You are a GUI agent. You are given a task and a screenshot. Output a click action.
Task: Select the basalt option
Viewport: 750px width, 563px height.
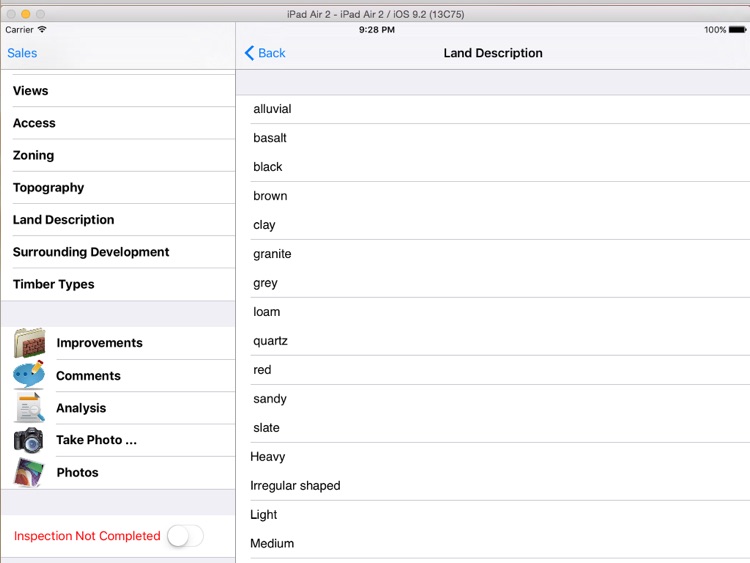point(493,138)
